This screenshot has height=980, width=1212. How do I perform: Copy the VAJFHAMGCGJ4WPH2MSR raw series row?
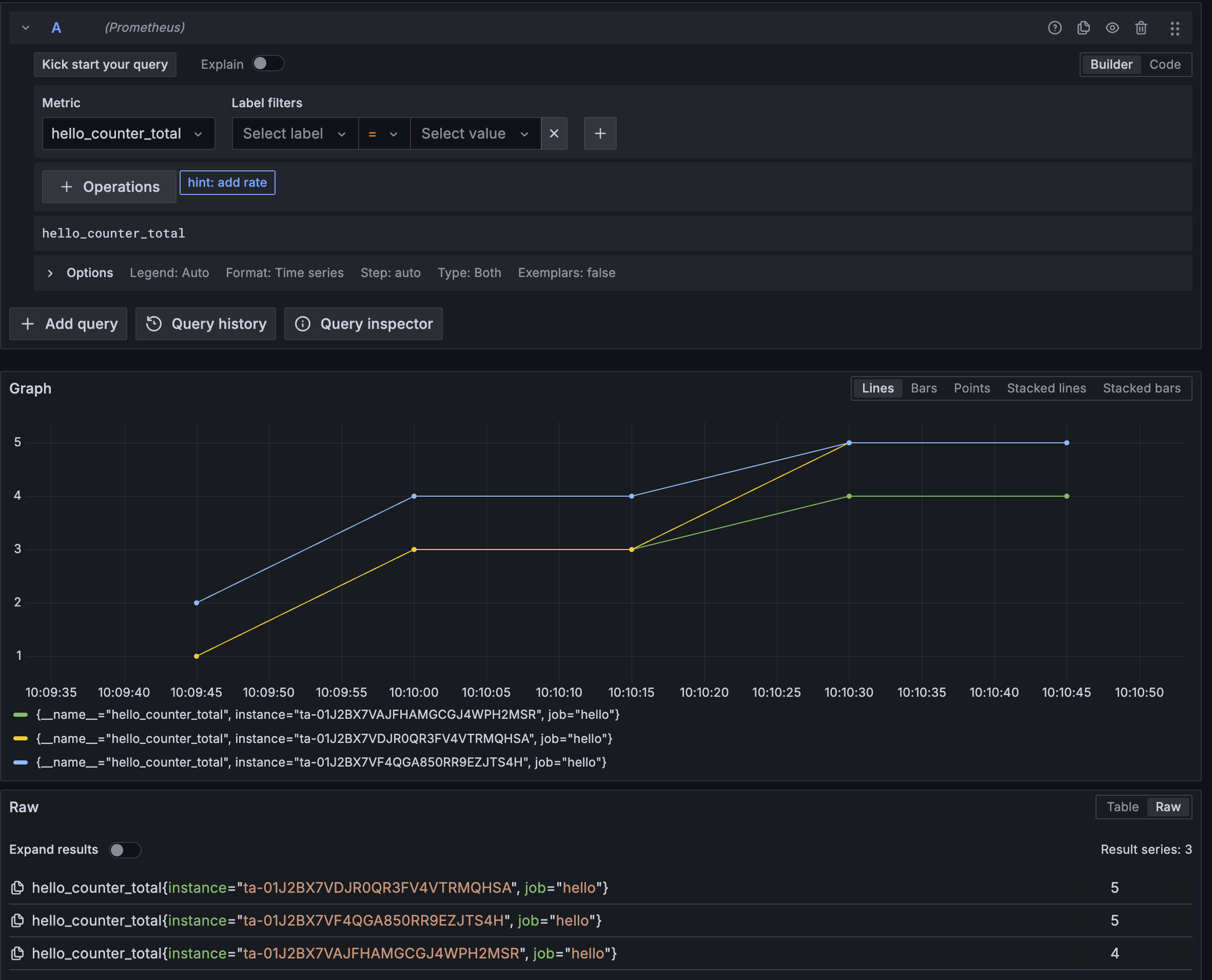(17, 953)
